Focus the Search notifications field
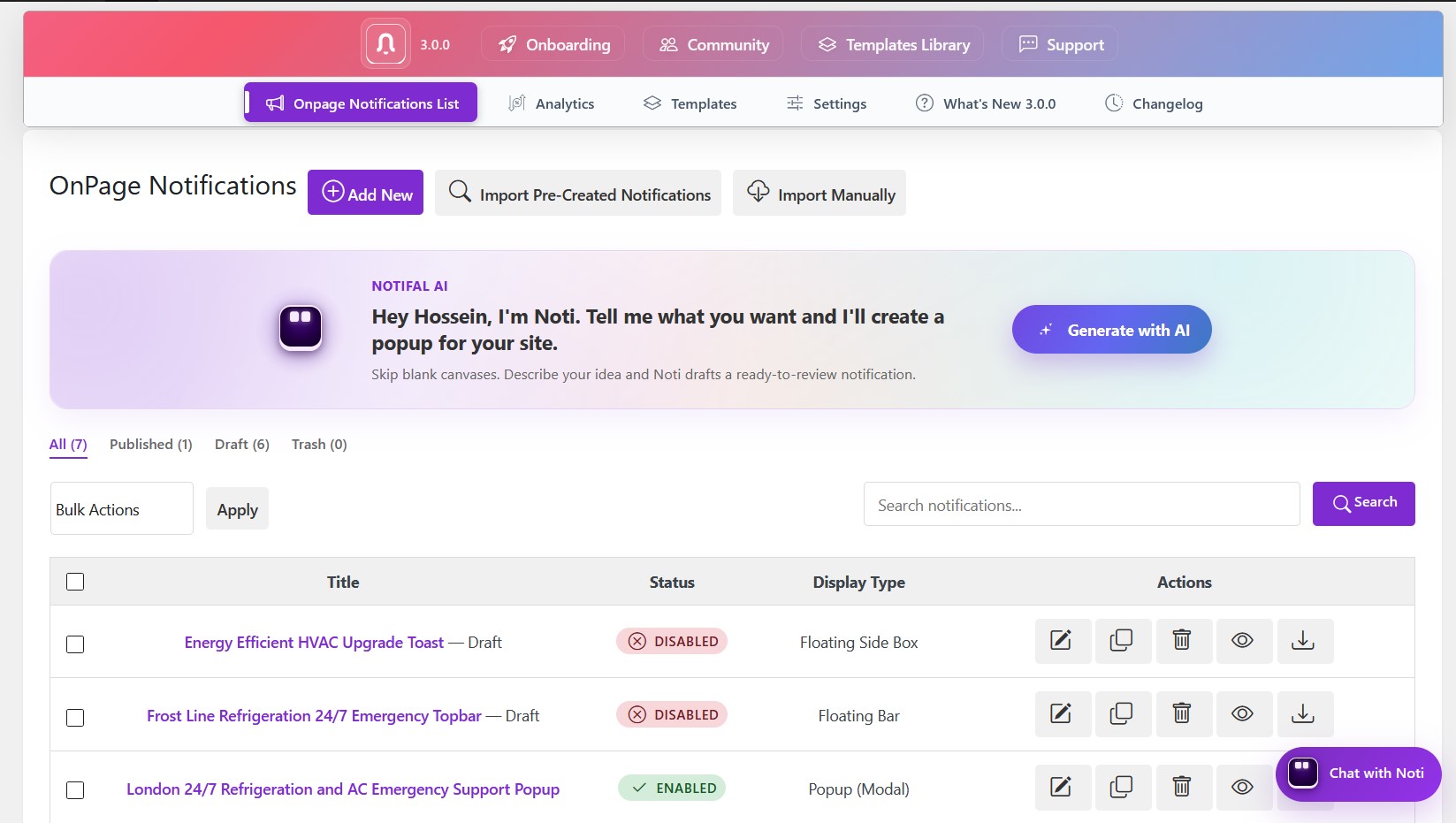This screenshot has width=1456, height=823. (1082, 505)
